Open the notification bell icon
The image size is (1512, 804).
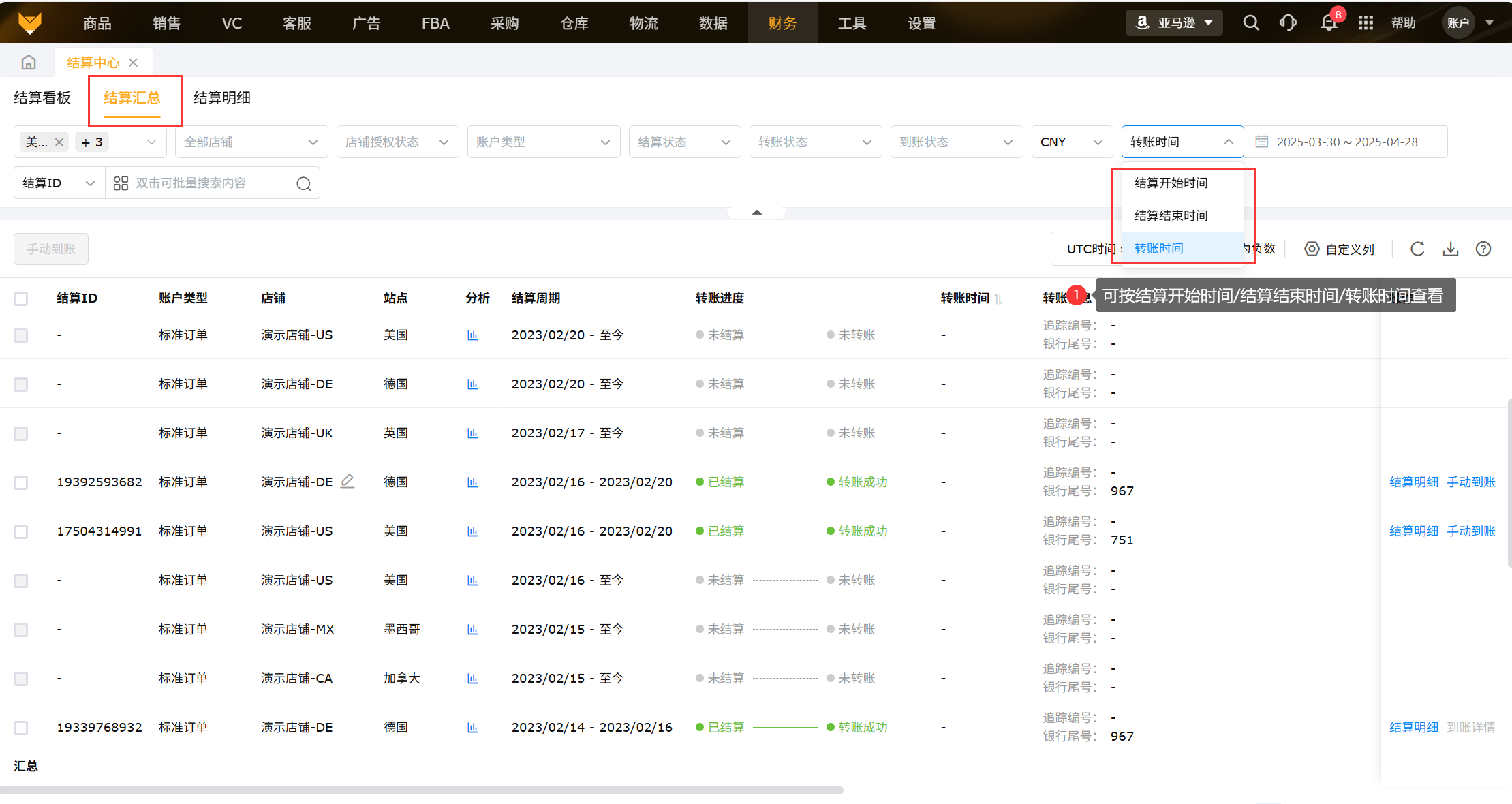[1328, 23]
